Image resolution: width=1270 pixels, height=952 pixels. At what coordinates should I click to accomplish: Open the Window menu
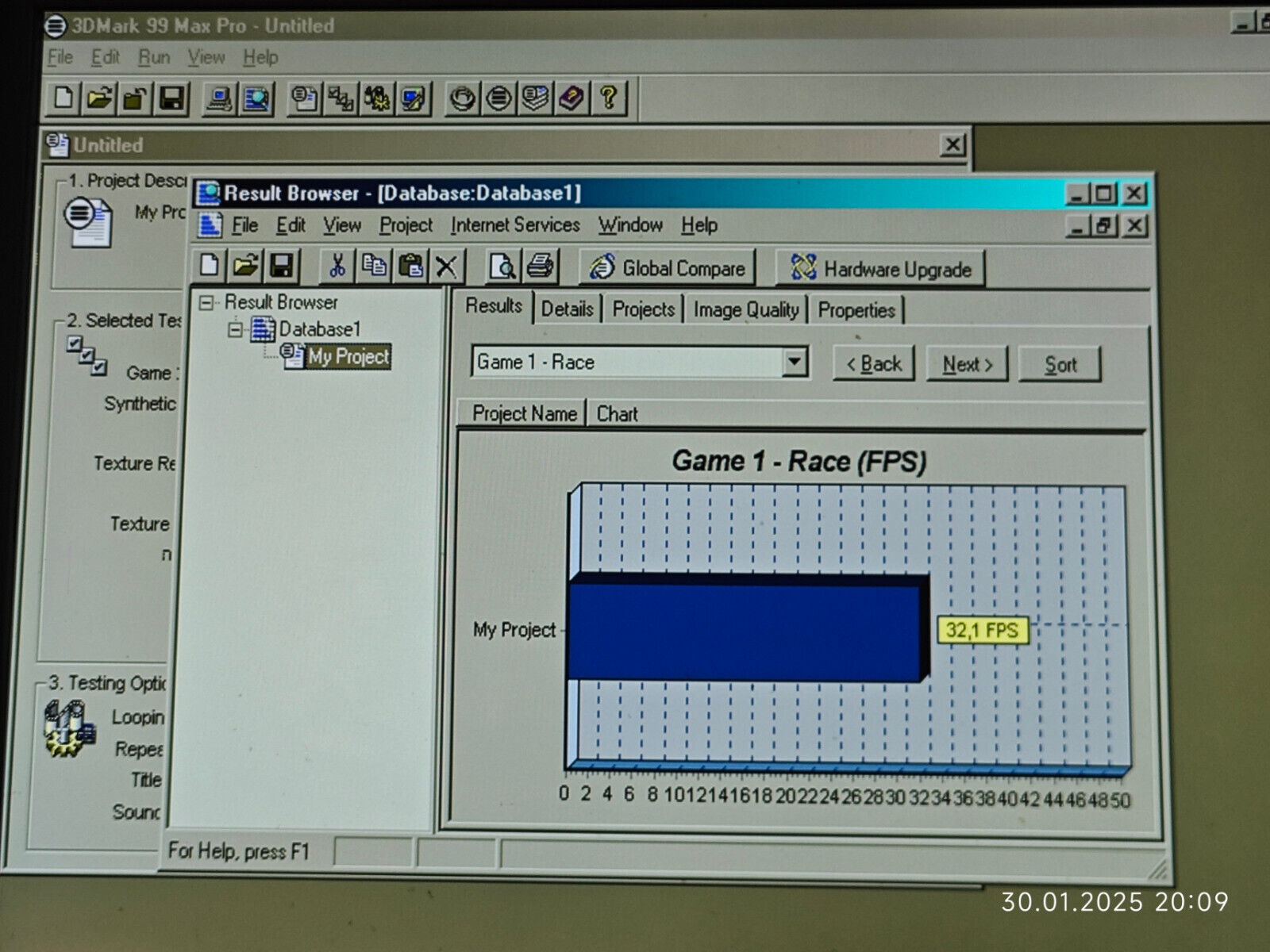pos(630,225)
